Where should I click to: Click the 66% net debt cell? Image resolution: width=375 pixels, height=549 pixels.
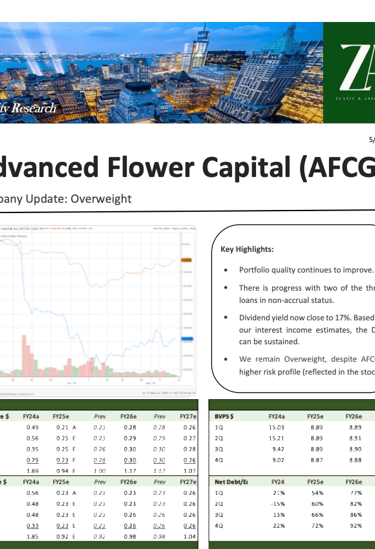click(317, 515)
